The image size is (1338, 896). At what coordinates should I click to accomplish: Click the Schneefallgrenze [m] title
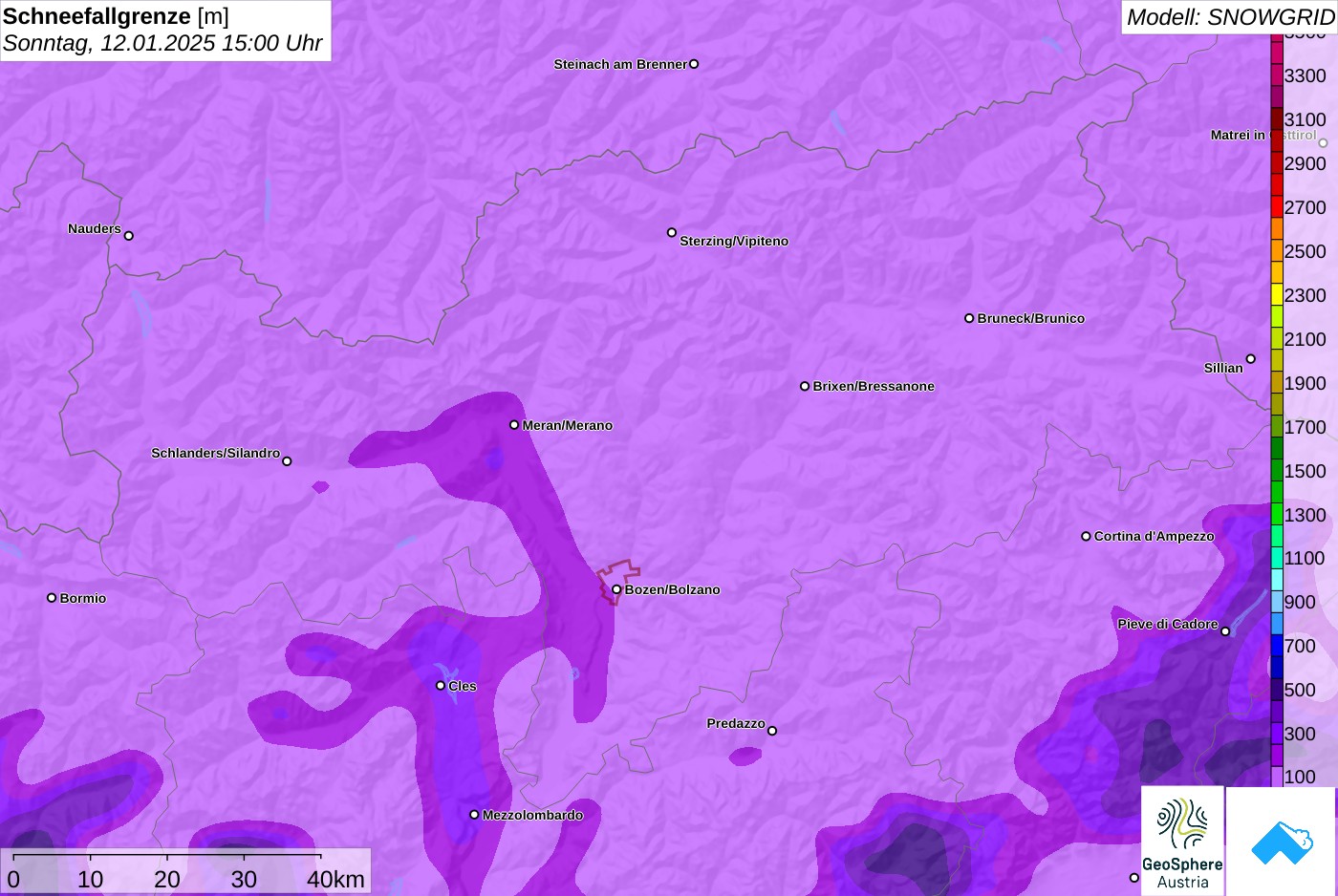[x=116, y=16]
